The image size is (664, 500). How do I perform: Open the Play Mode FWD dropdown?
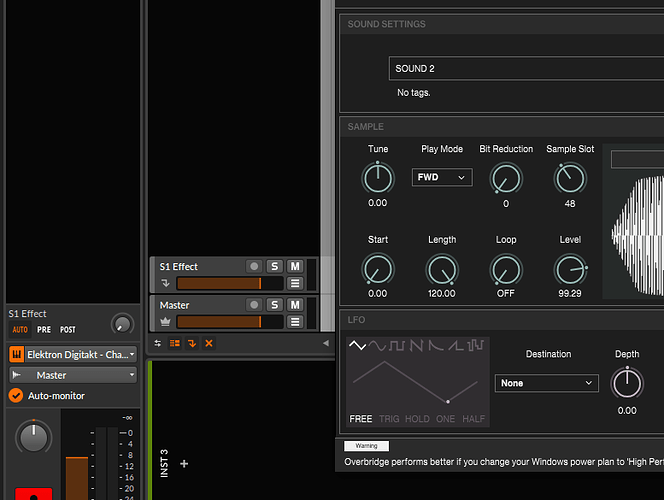coord(442,177)
